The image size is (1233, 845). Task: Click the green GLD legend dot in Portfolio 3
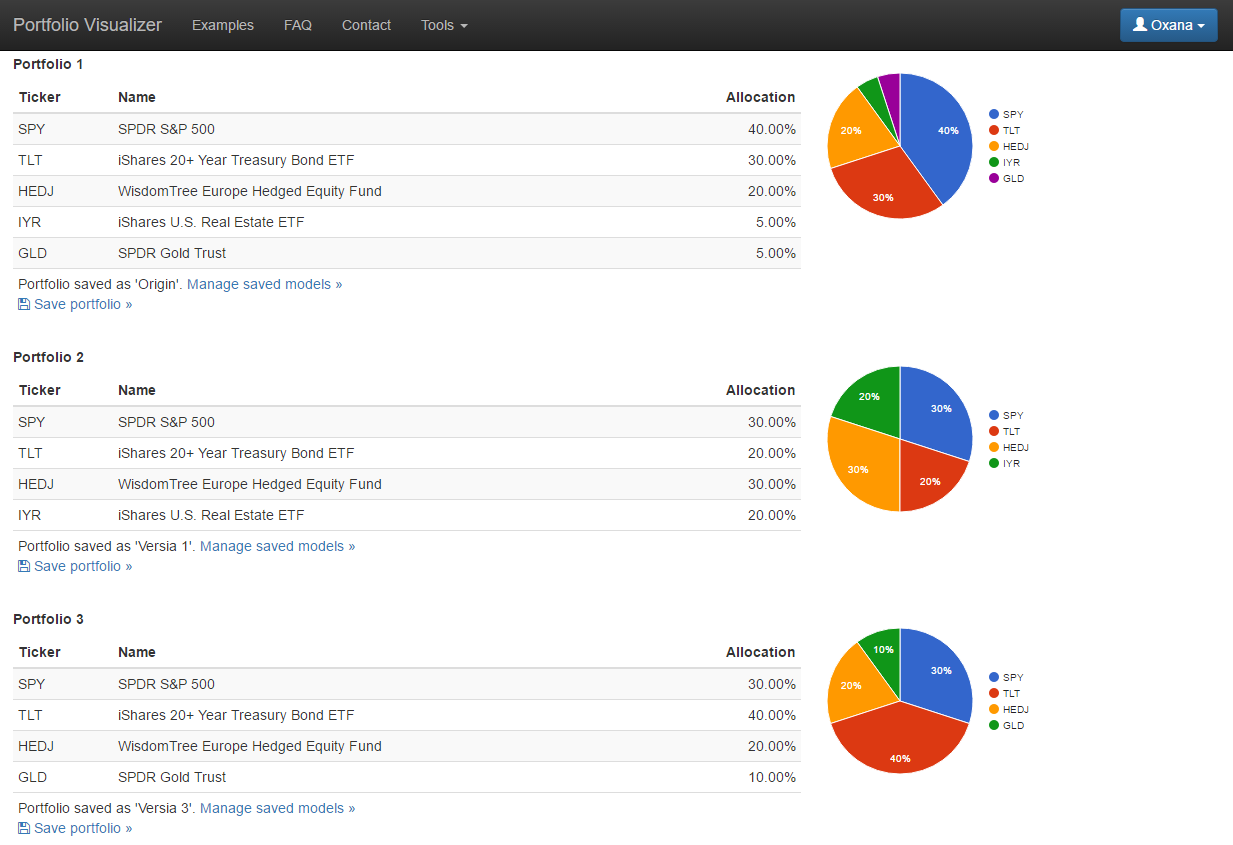[994, 725]
